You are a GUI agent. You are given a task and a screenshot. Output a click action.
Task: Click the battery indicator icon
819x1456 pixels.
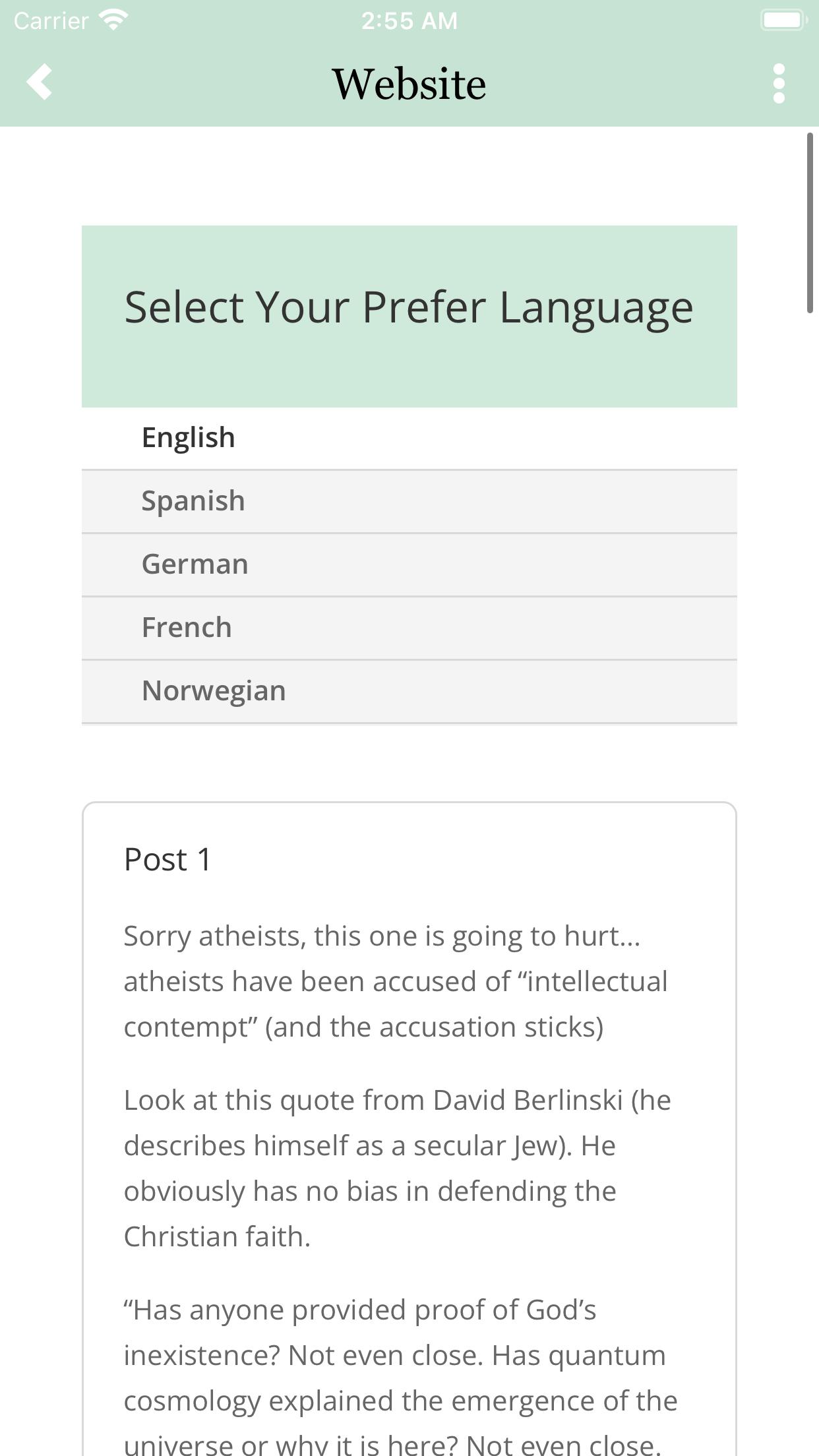[x=784, y=20]
